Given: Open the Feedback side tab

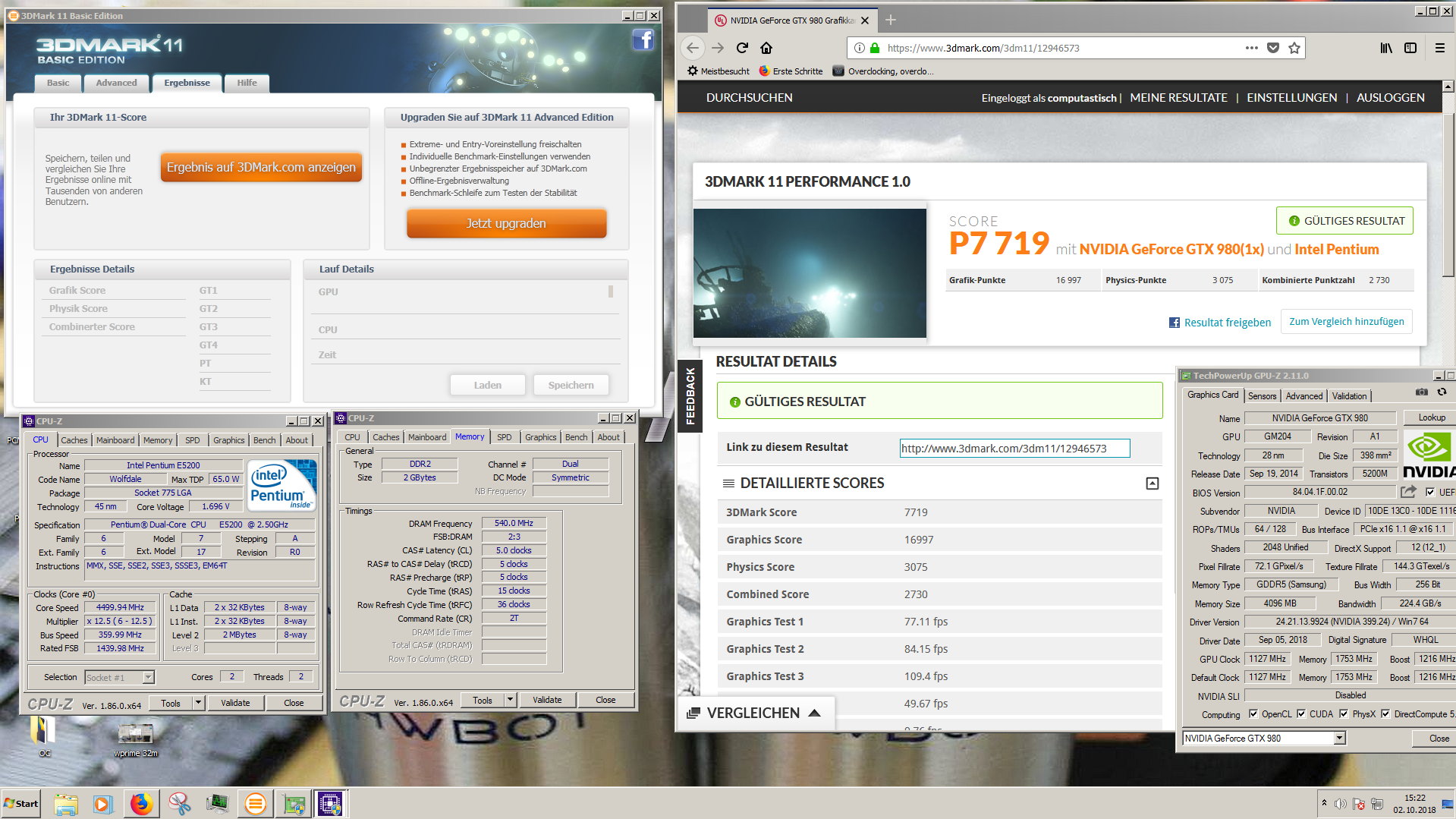Looking at the screenshot, I should click(x=690, y=395).
